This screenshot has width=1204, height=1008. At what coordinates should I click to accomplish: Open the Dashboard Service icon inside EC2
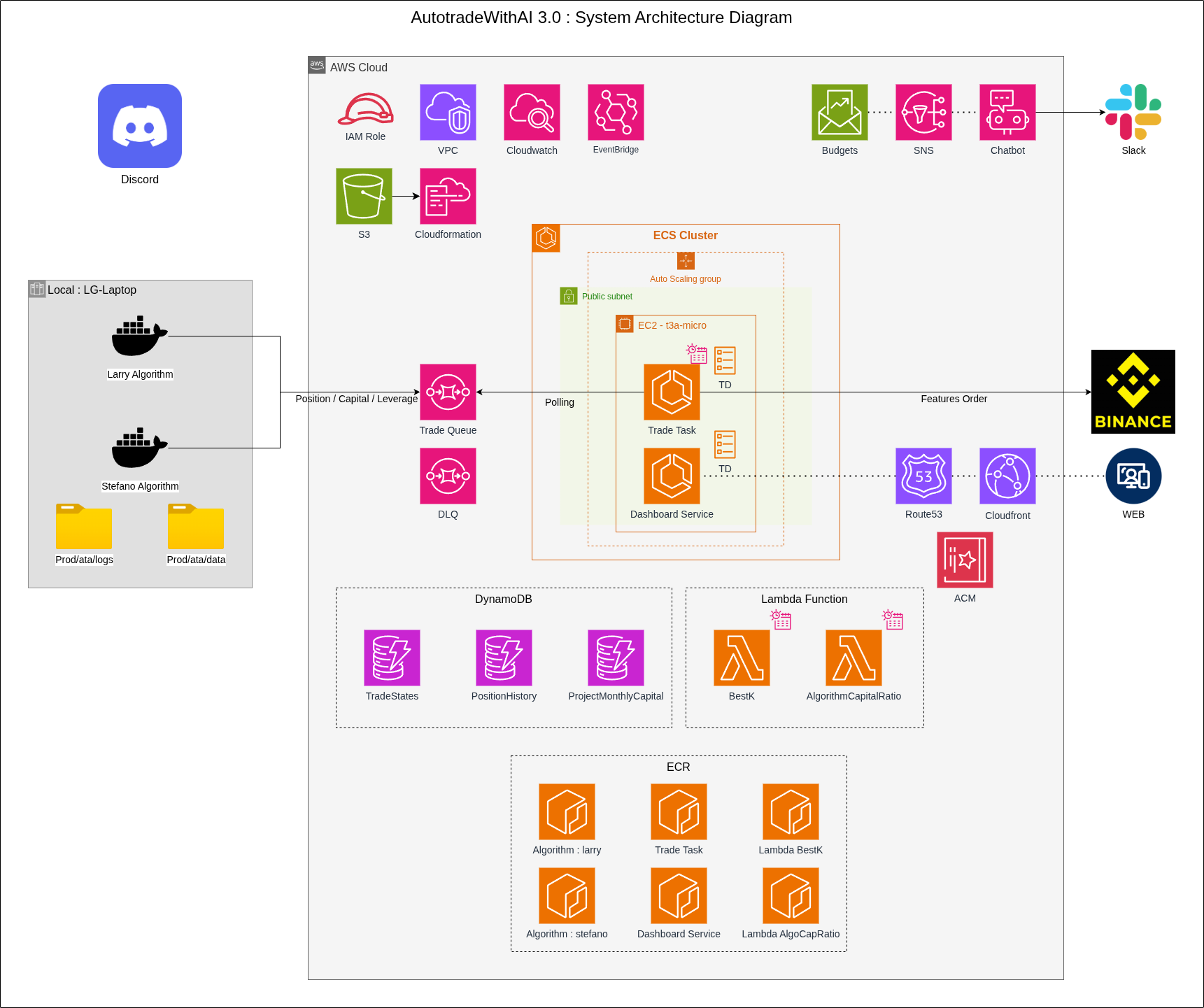click(x=672, y=476)
